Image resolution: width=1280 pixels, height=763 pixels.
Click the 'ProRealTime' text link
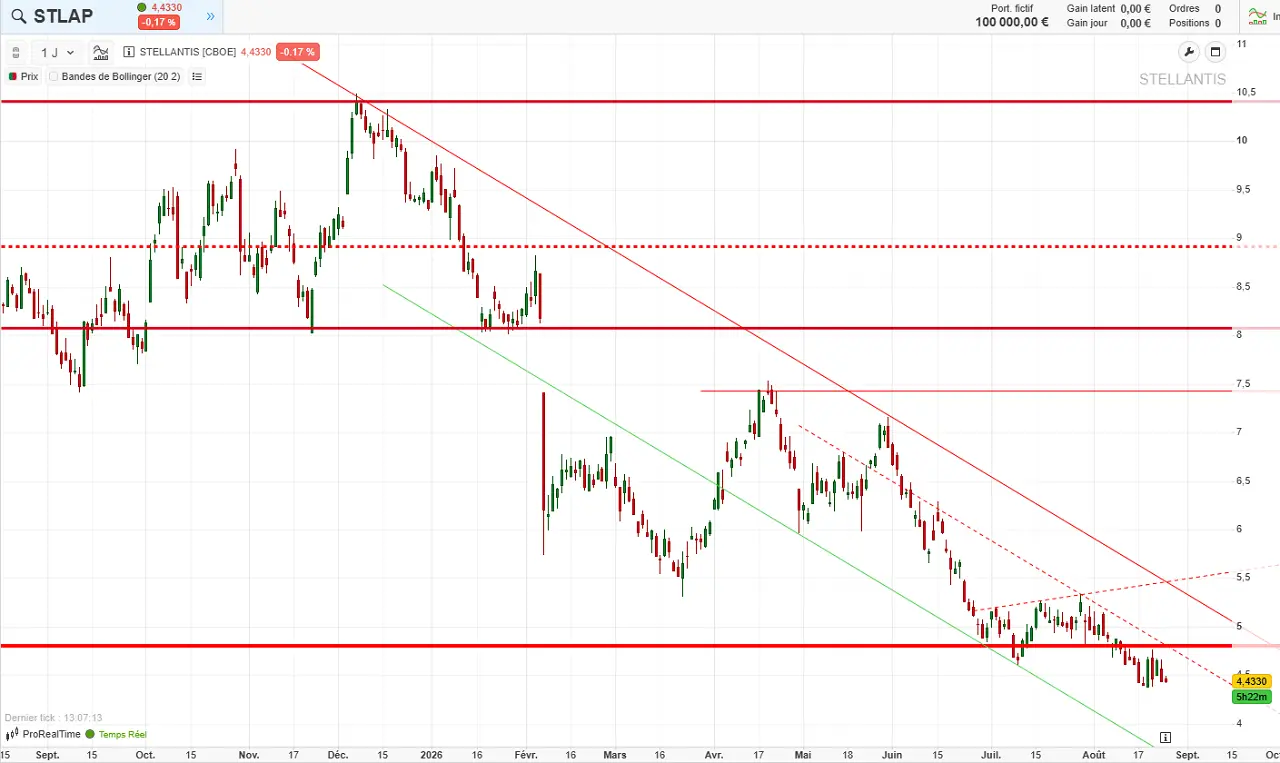tap(50, 734)
